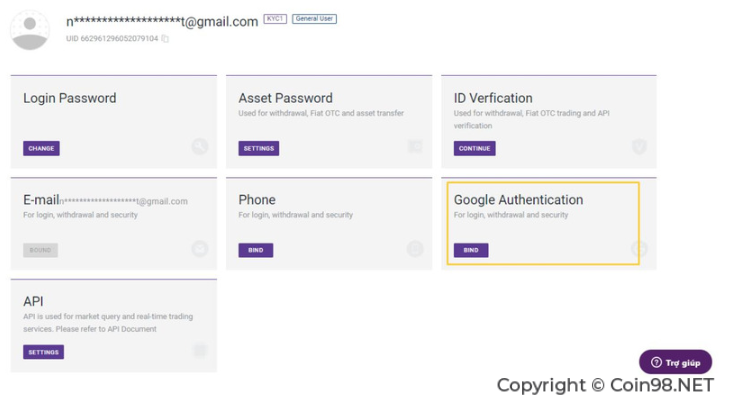Bind a phone number
Viewport: 731px width, 401px height.
256,250
